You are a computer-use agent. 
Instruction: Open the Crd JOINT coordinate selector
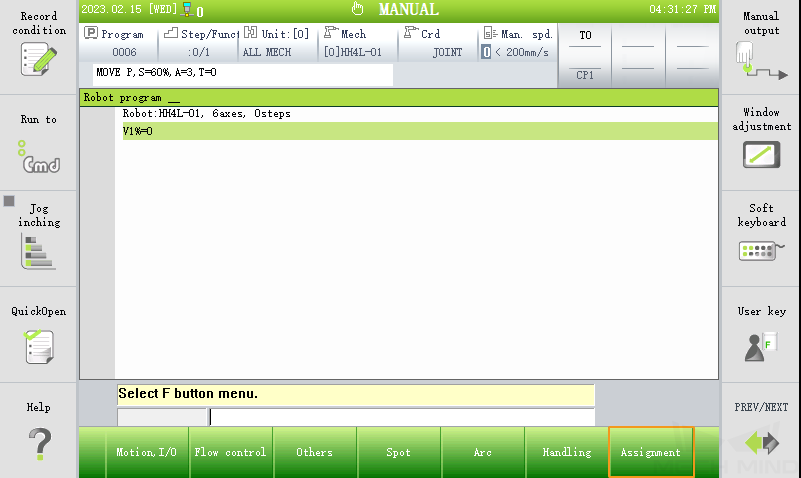[x=437, y=43]
